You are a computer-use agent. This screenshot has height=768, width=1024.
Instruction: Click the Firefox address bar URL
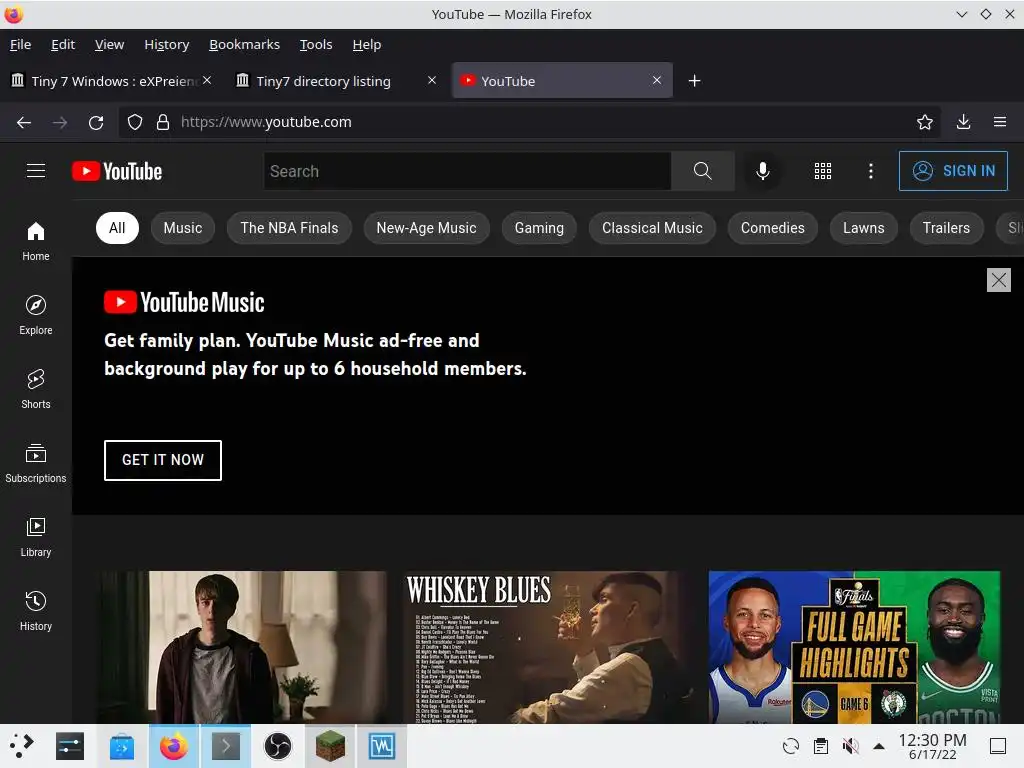coord(266,122)
